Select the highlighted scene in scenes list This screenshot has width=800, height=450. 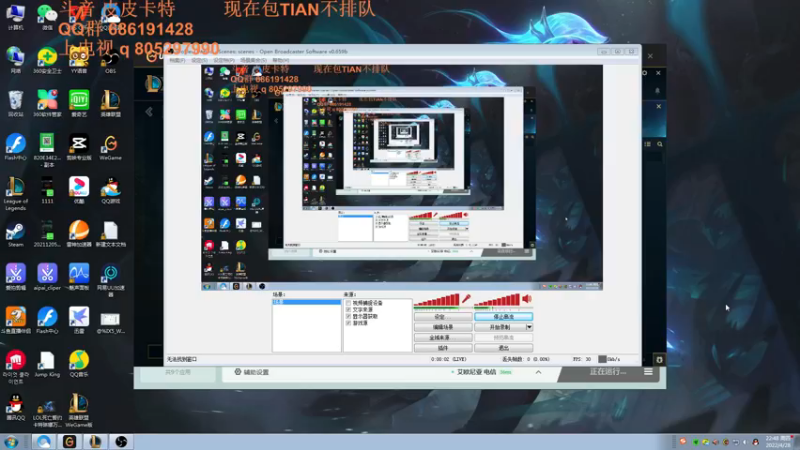click(307, 302)
